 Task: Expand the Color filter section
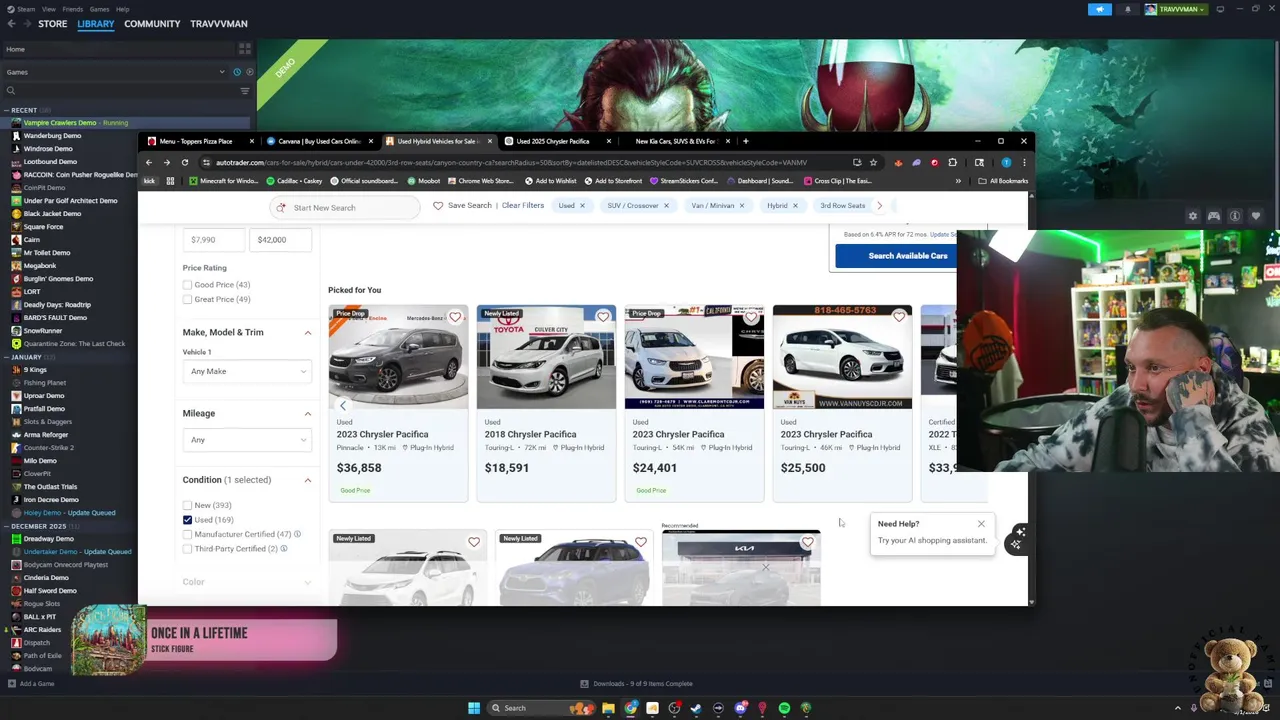click(307, 582)
